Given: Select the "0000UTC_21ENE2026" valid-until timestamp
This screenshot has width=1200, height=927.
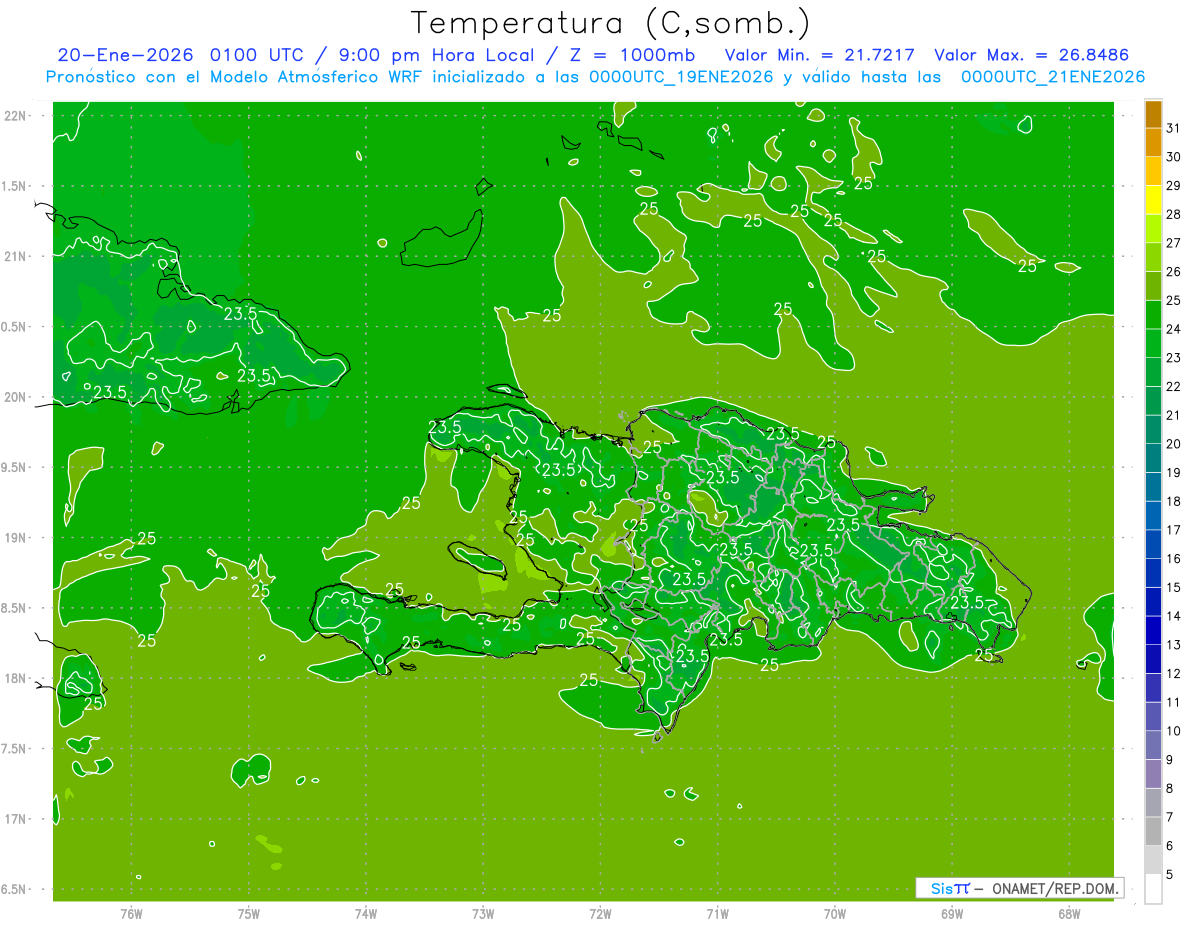Looking at the screenshot, I should click(x=1053, y=77).
